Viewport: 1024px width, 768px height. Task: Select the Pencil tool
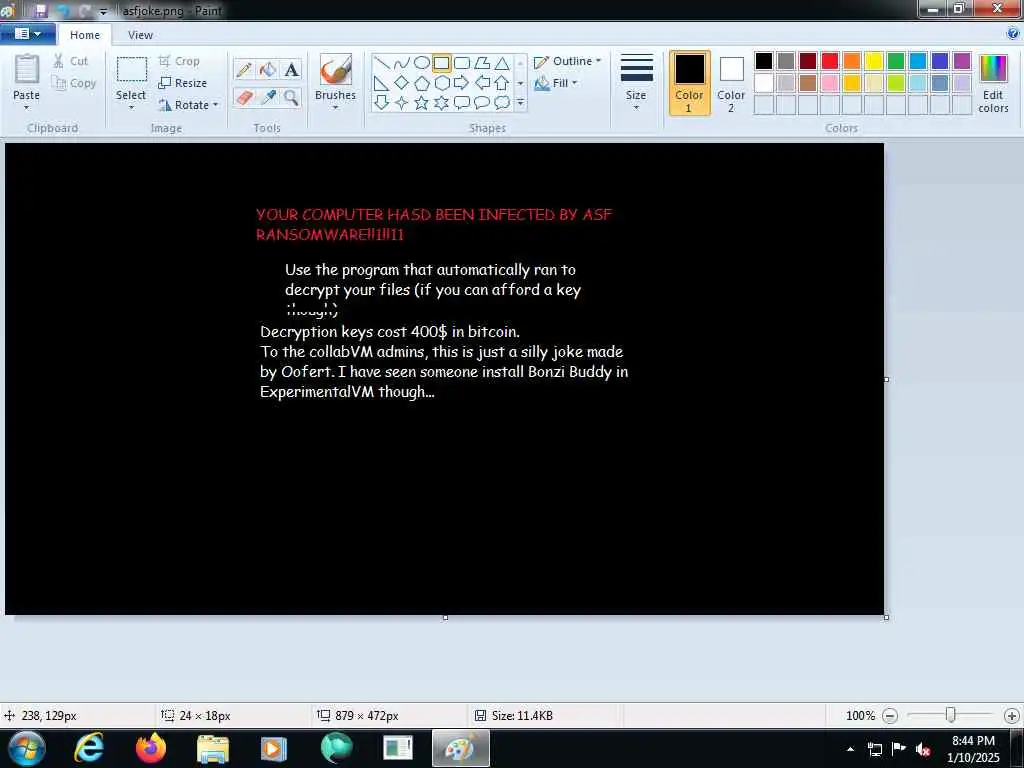pos(244,69)
